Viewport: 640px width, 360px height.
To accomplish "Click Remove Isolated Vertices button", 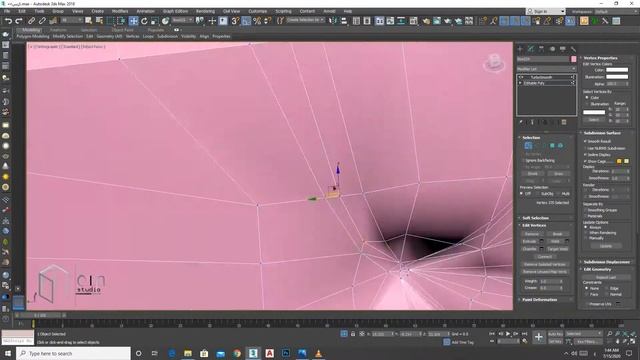I will (x=544, y=264).
